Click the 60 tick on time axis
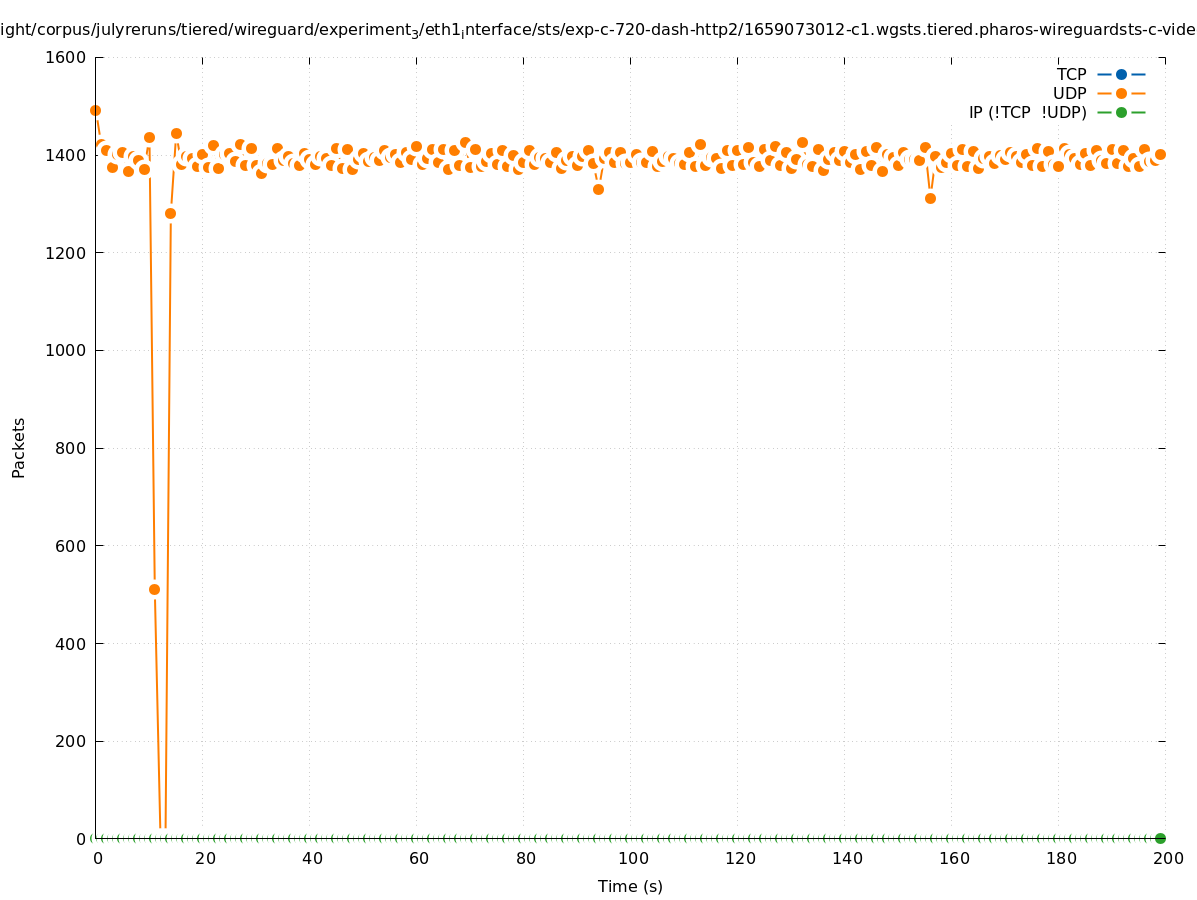1197x900 pixels. (417, 858)
